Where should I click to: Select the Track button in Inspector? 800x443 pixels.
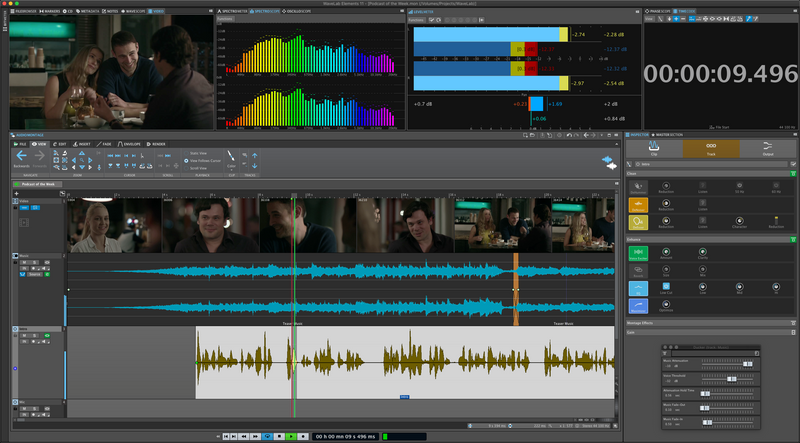[710, 148]
